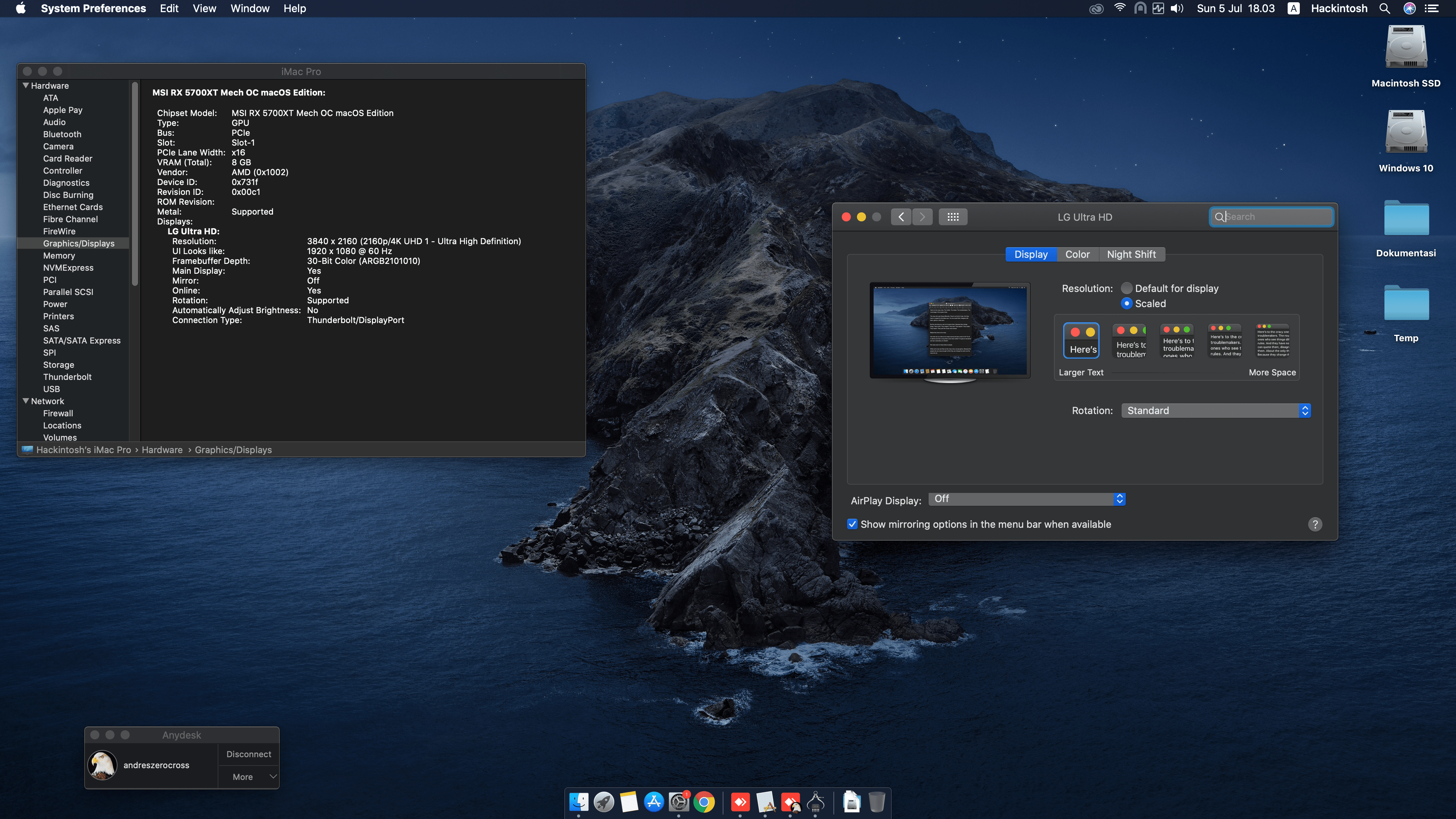The height and width of the screenshot is (819, 1456).
Task: Open the App Store dock icon
Action: [x=654, y=802]
